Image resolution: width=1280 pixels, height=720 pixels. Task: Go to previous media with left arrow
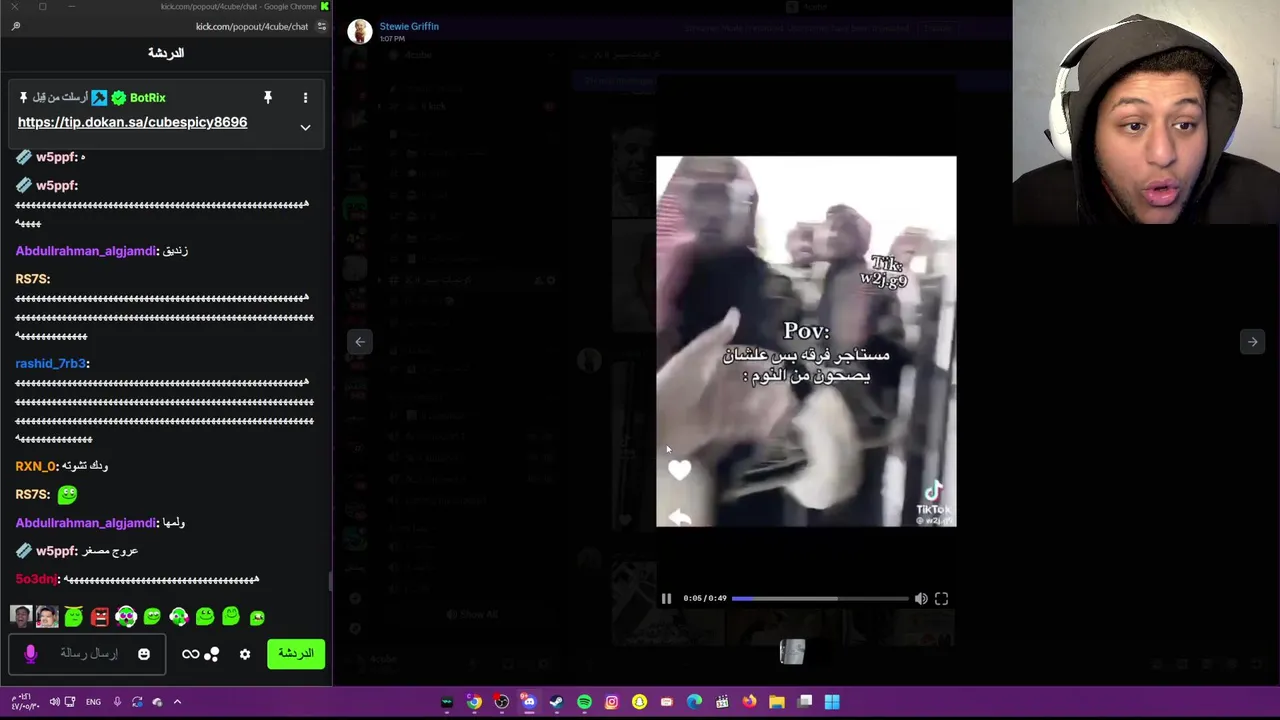tap(360, 342)
